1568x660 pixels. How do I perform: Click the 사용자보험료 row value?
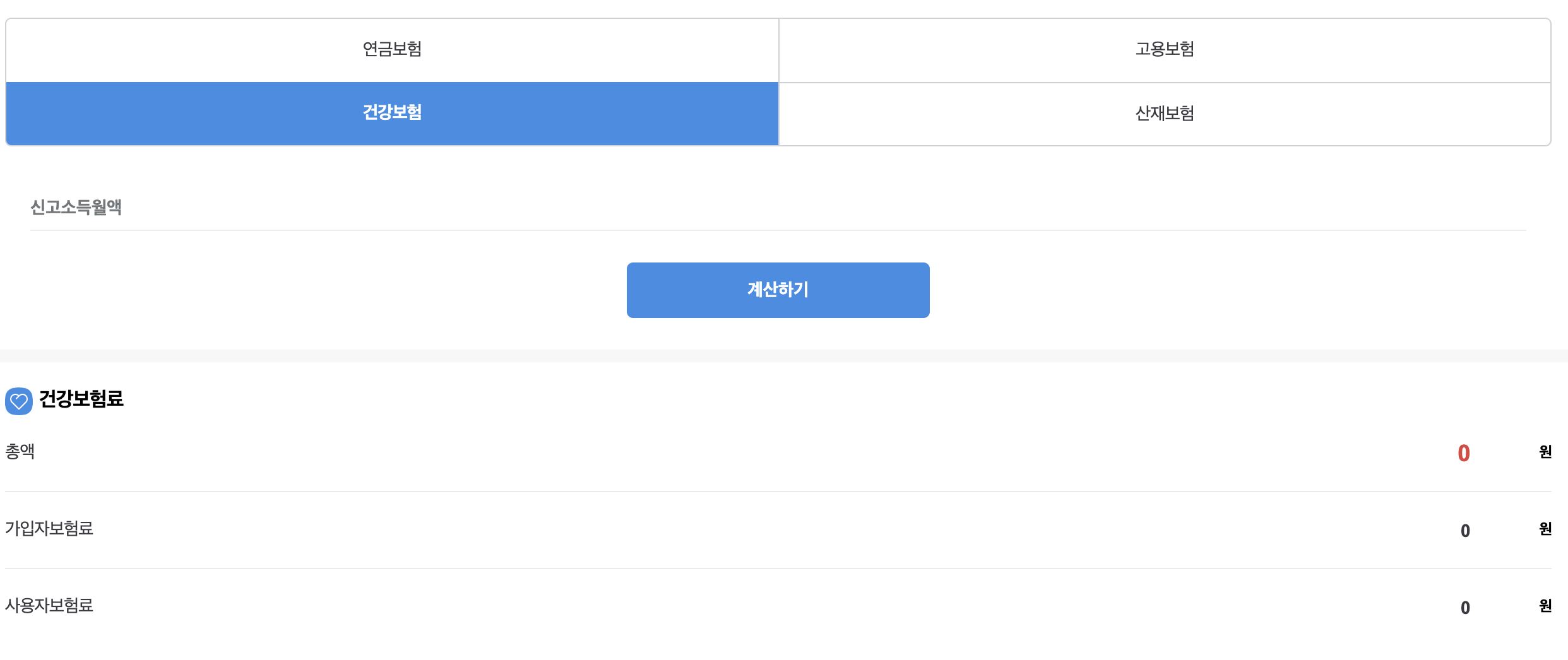coord(1465,607)
